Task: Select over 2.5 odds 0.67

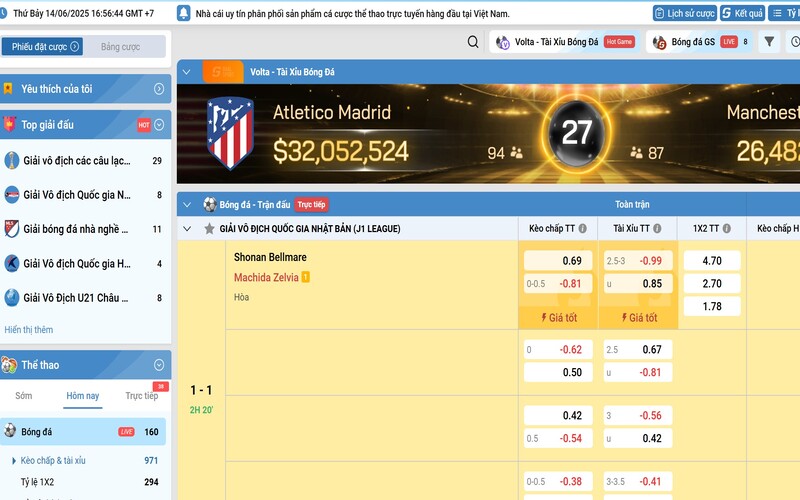Action: point(638,349)
